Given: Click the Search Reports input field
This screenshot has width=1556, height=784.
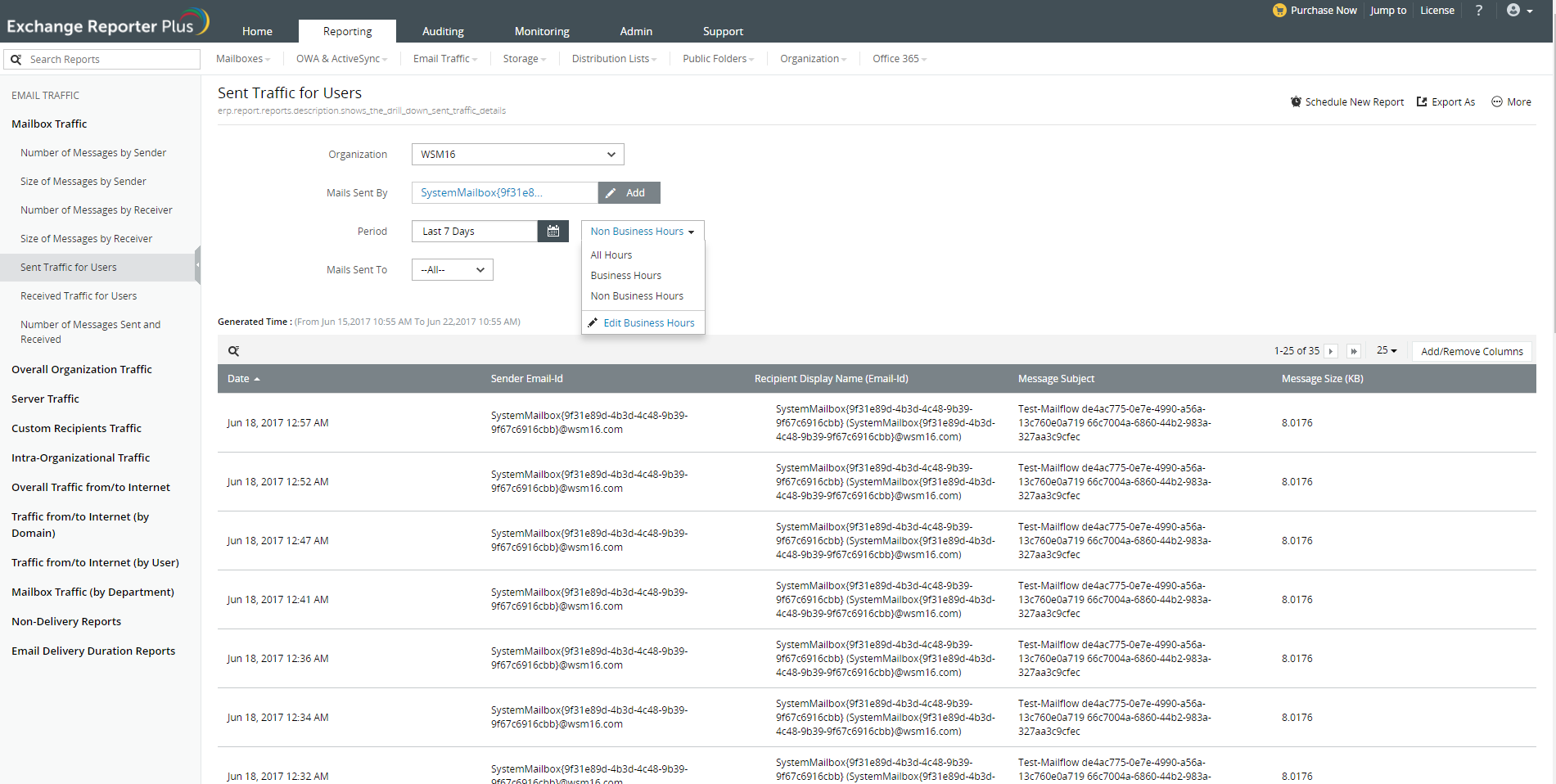Looking at the screenshot, I should point(110,60).
